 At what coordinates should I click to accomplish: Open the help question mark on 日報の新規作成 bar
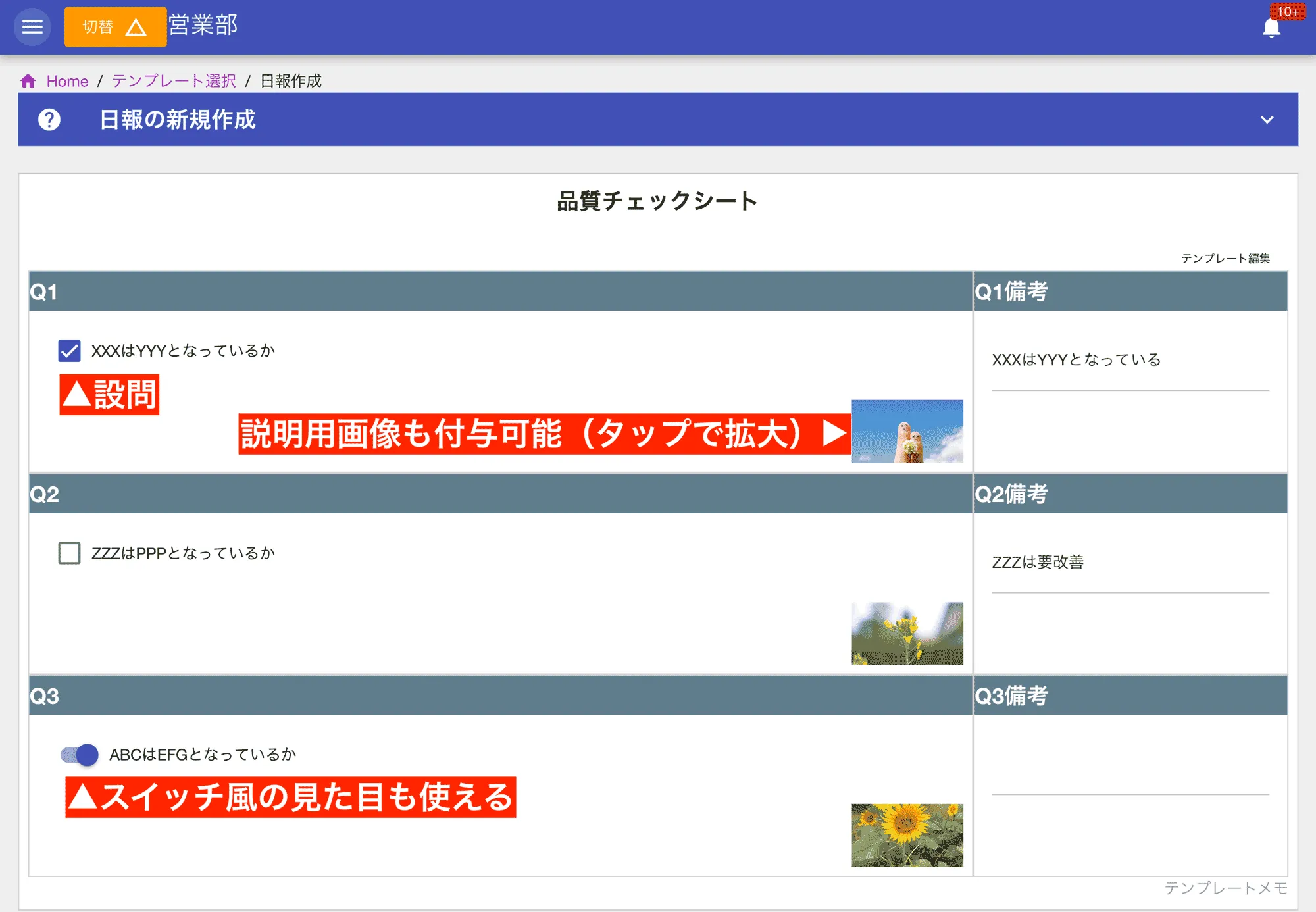coord(50,120)
